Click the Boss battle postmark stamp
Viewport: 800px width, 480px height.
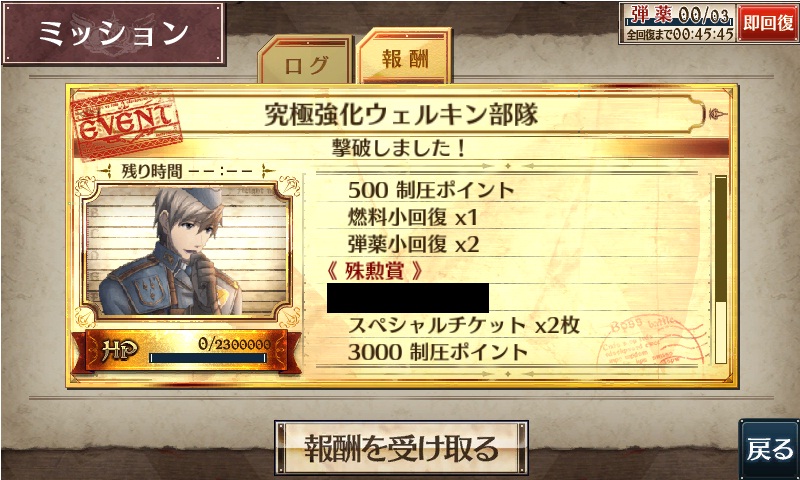click(x=652, y=341)
